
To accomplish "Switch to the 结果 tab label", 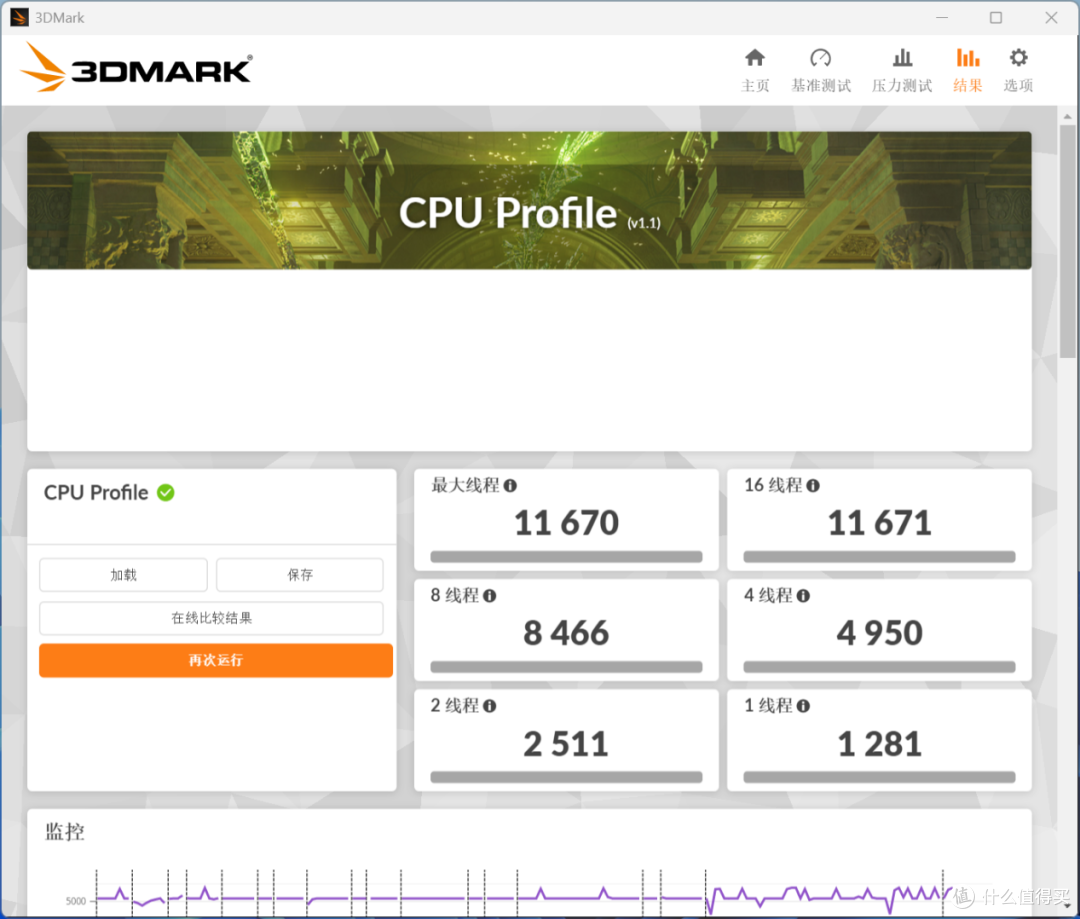I will [968, 85].
